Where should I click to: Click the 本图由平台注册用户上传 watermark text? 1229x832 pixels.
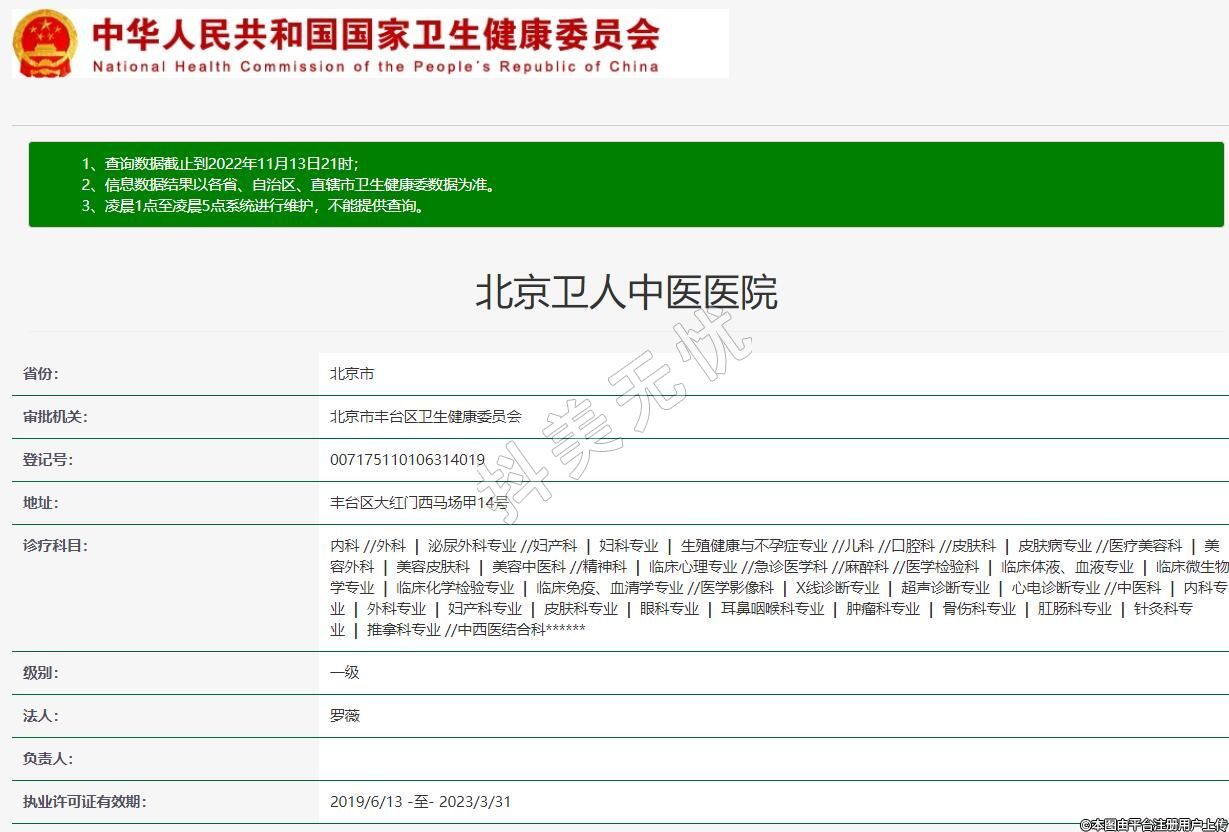point(1152,824)
